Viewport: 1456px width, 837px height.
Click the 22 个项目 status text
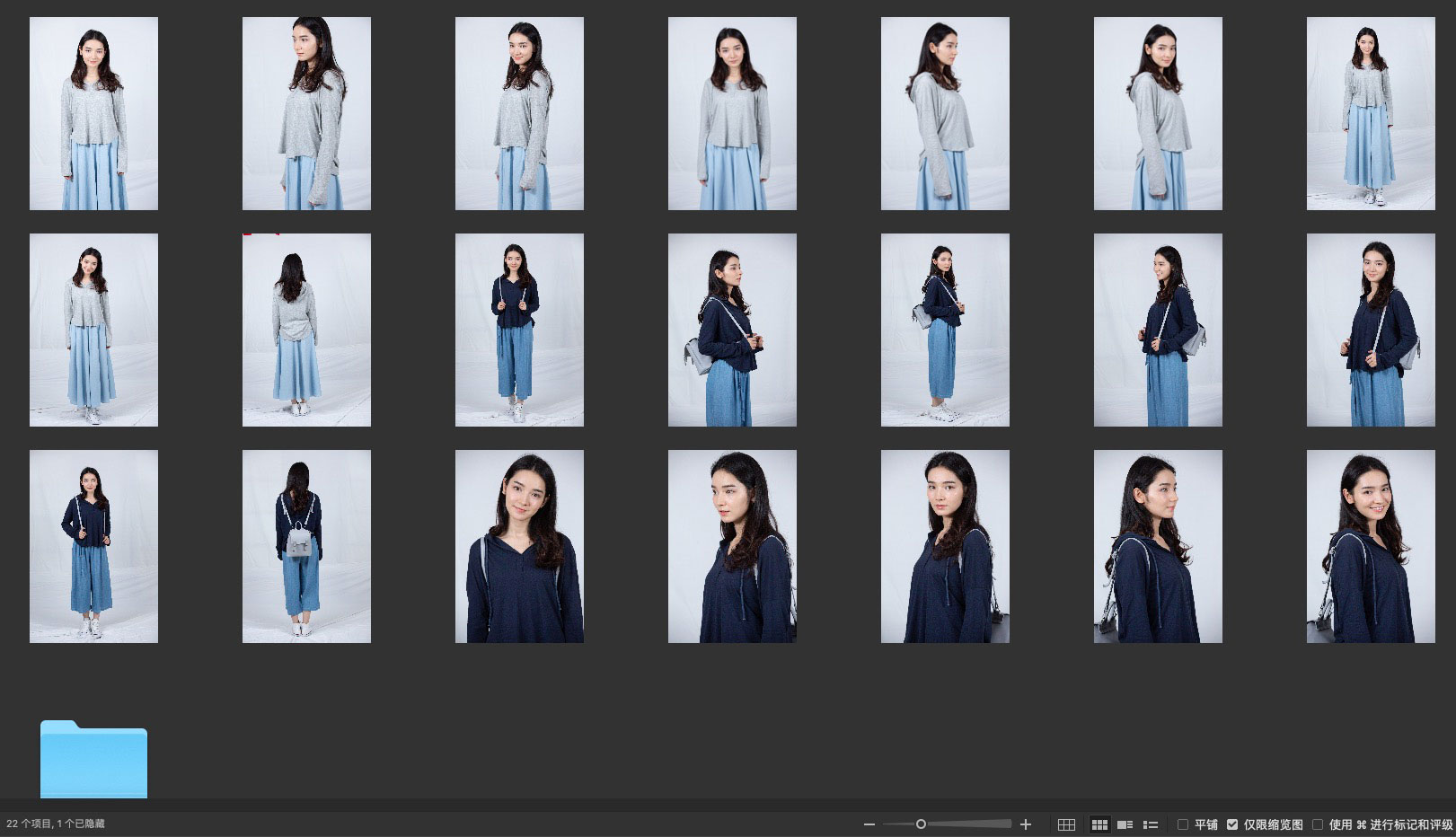(56, 824)
